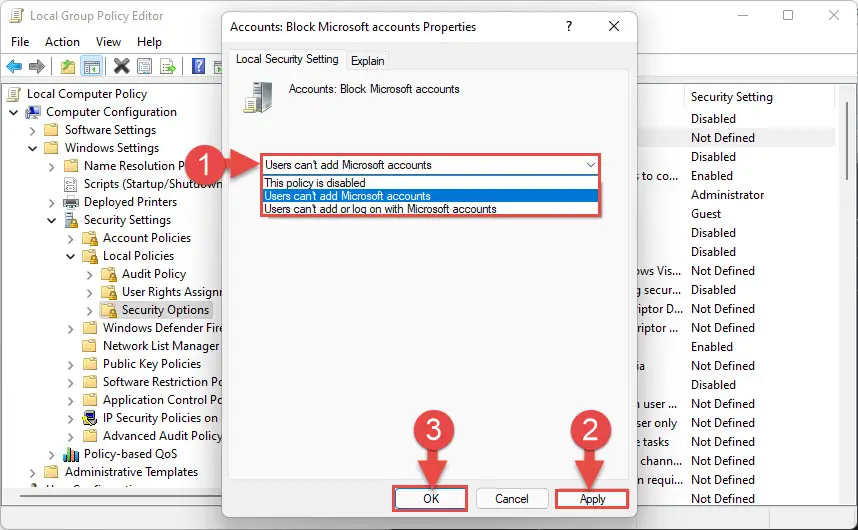This screenshot has width=858, height=530.
Task: Expand the Administrative Templates node
Action: pos(32,472)
